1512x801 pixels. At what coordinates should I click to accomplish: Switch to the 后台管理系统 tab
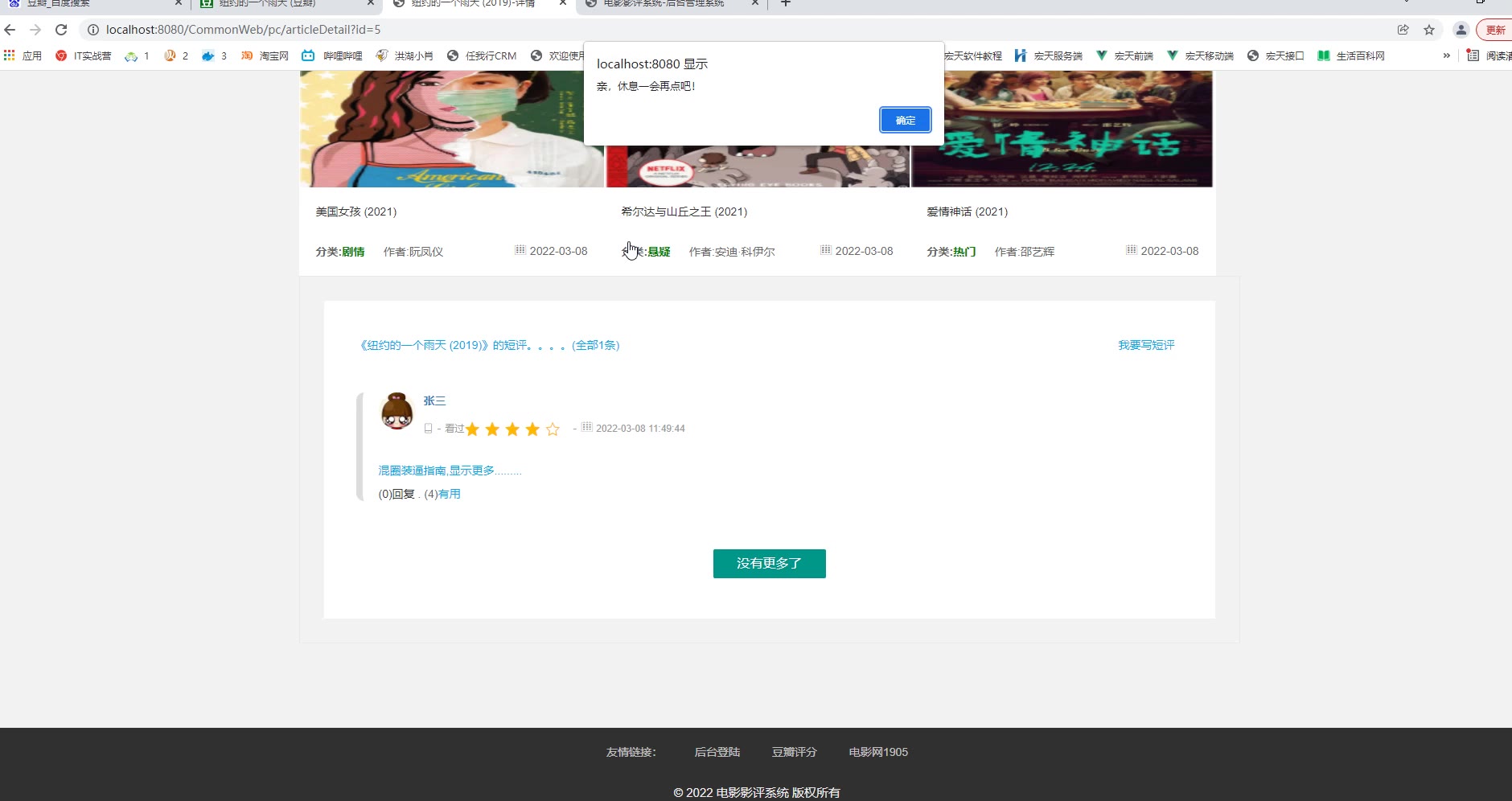[672, 3]
